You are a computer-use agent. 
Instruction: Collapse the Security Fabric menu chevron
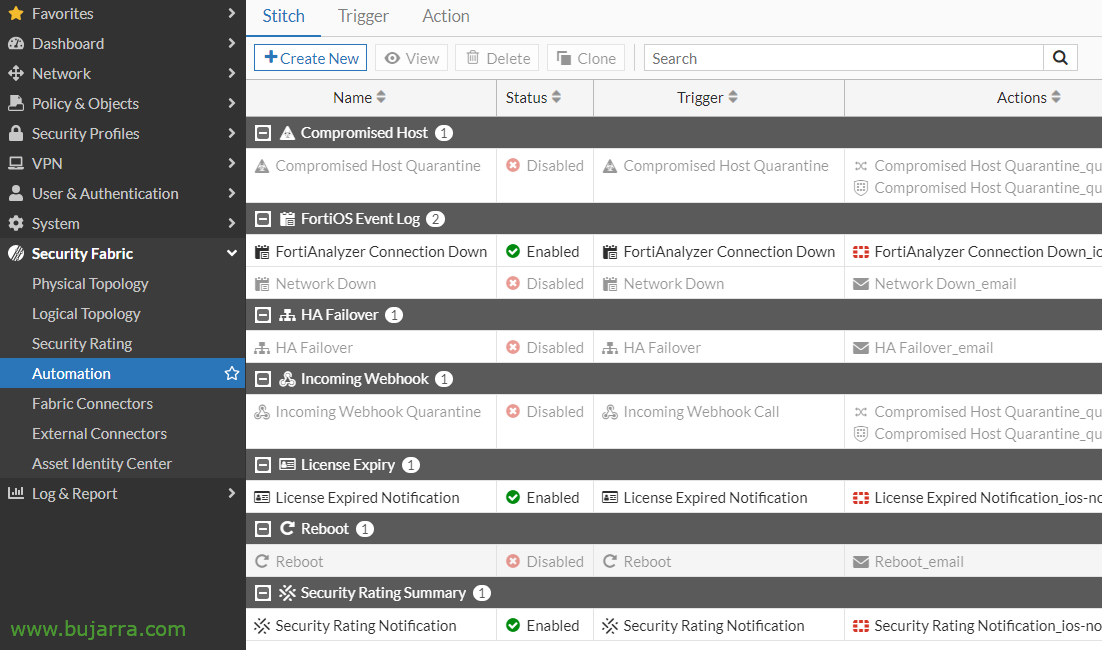pos(231,253)
